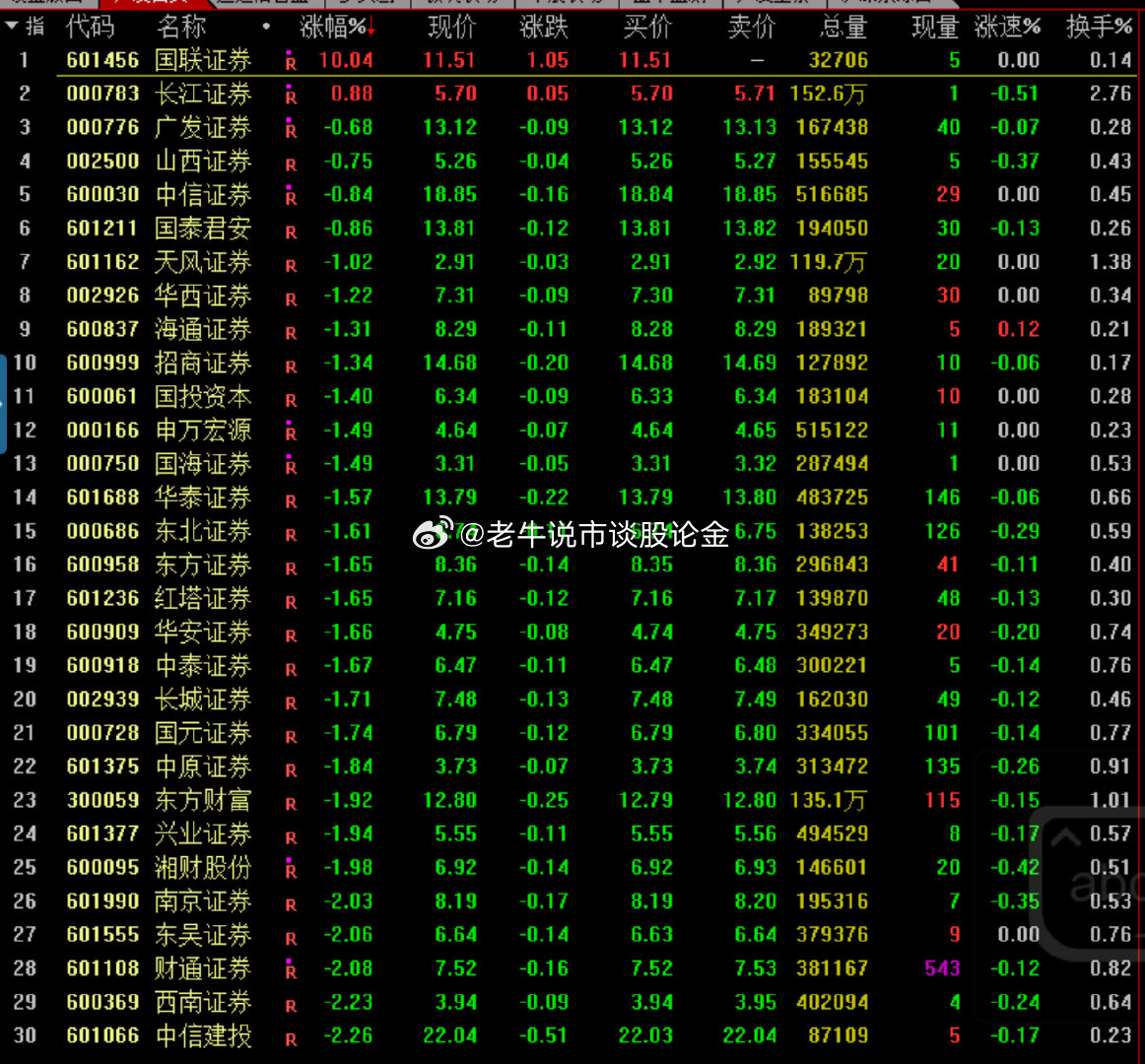Select stock name 华西证券
Screen dimensions: 1145x1064
pyautogui.click(x=203, y=296)
